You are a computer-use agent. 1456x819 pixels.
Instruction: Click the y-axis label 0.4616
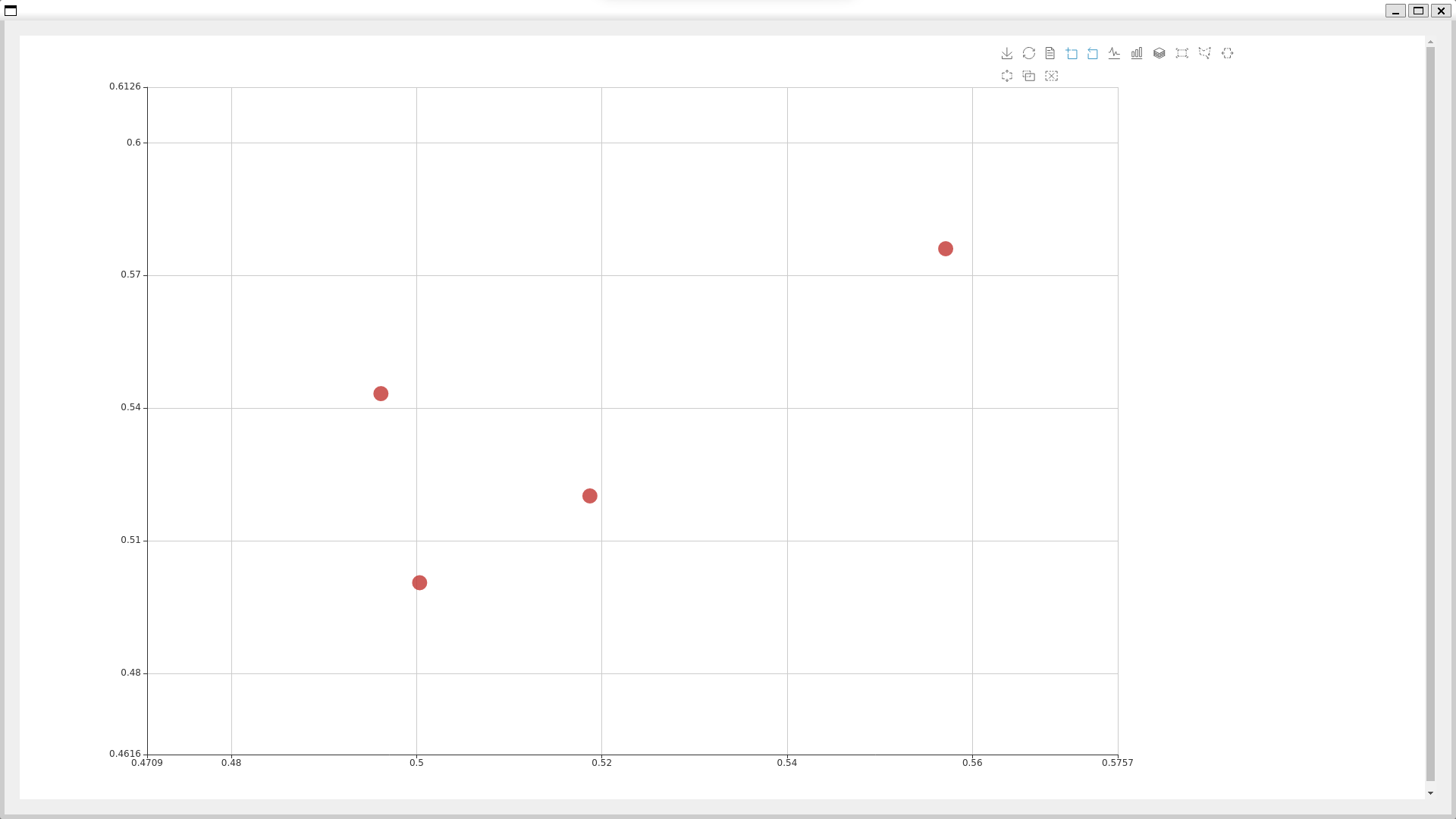(x=125, y=754)
